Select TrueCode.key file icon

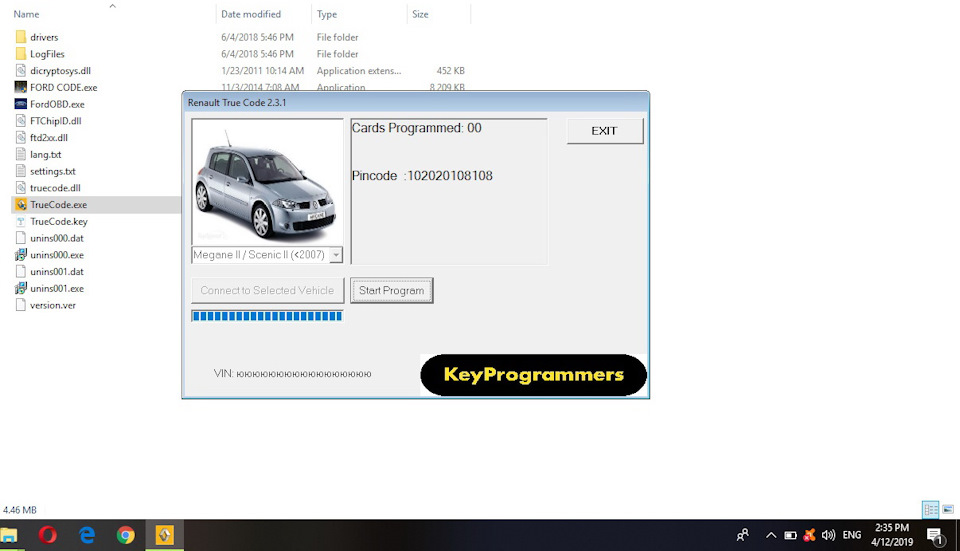pyautogui.click(x=21, y=221)
